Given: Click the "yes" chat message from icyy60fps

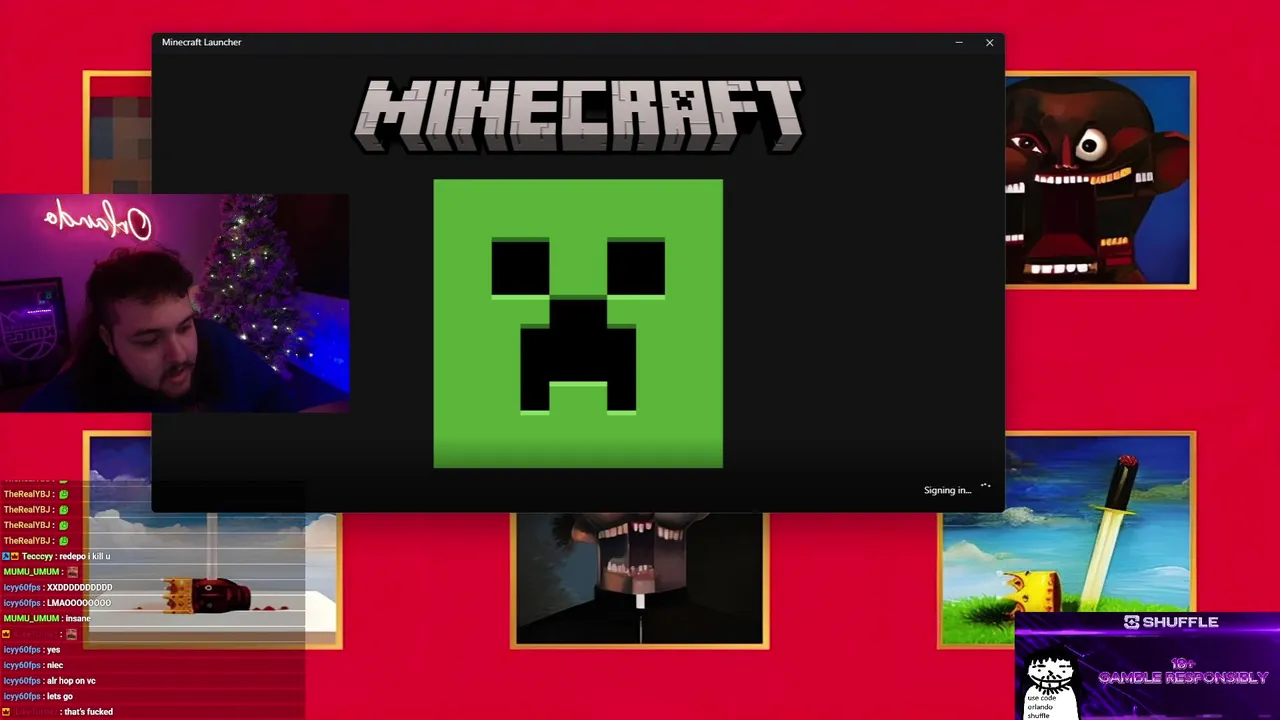Looking at the screenshot, I should pyautogui.click(x=53, y=650).
